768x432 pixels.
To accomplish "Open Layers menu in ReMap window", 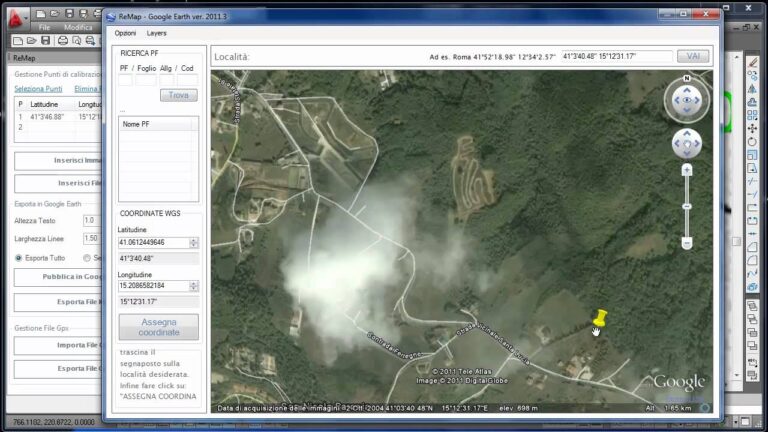I will click(x=157, y=33).
